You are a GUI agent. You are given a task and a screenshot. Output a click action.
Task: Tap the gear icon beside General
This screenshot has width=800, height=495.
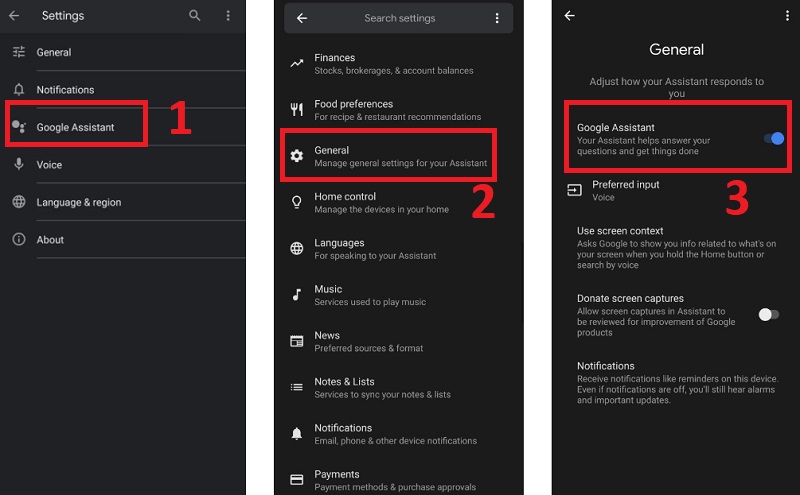[x=297, y=156]
